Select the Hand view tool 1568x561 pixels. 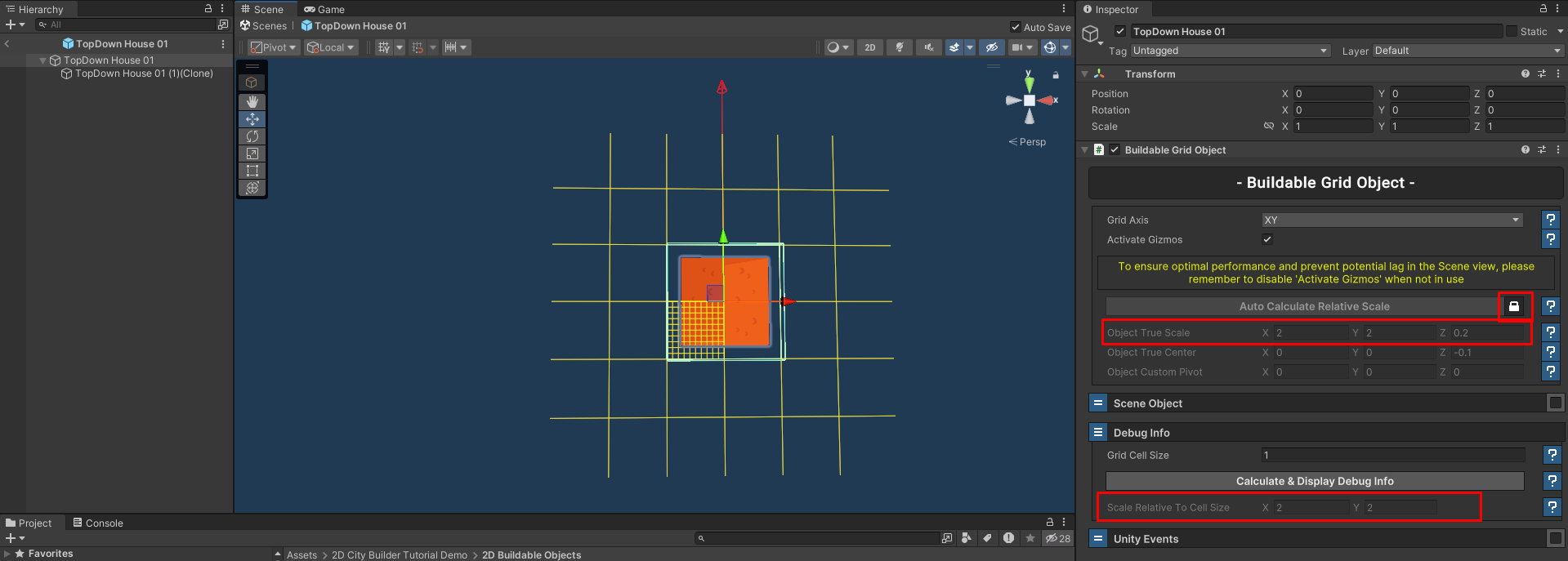252,101
